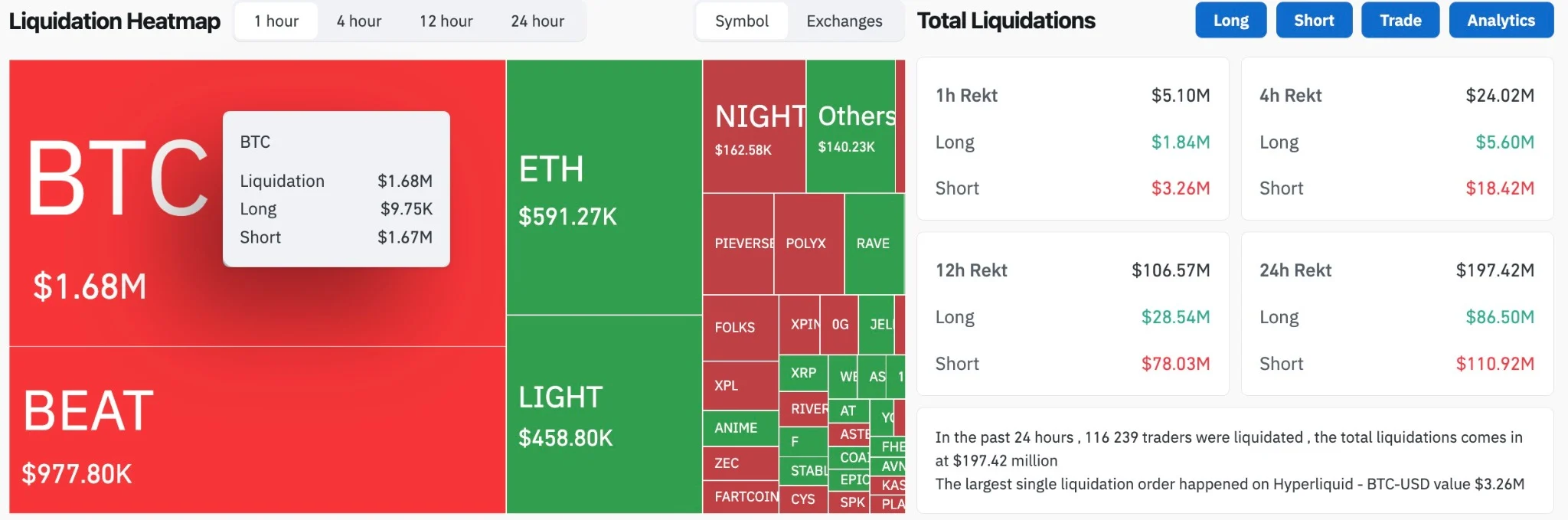
Task: Toggle heatmap view to Symbol
Action: click(741, 21)
